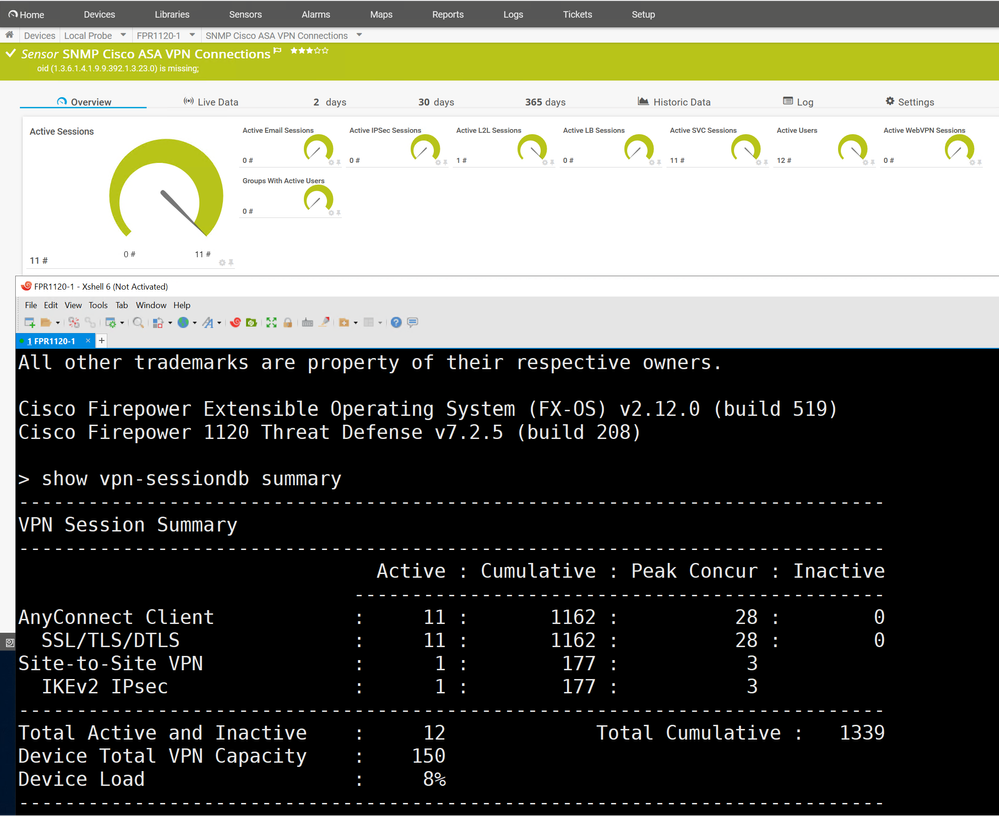Screen dimensions: 999x816
Task: Pin the Active SVC Sessions channel
Action: click(766, 162)
